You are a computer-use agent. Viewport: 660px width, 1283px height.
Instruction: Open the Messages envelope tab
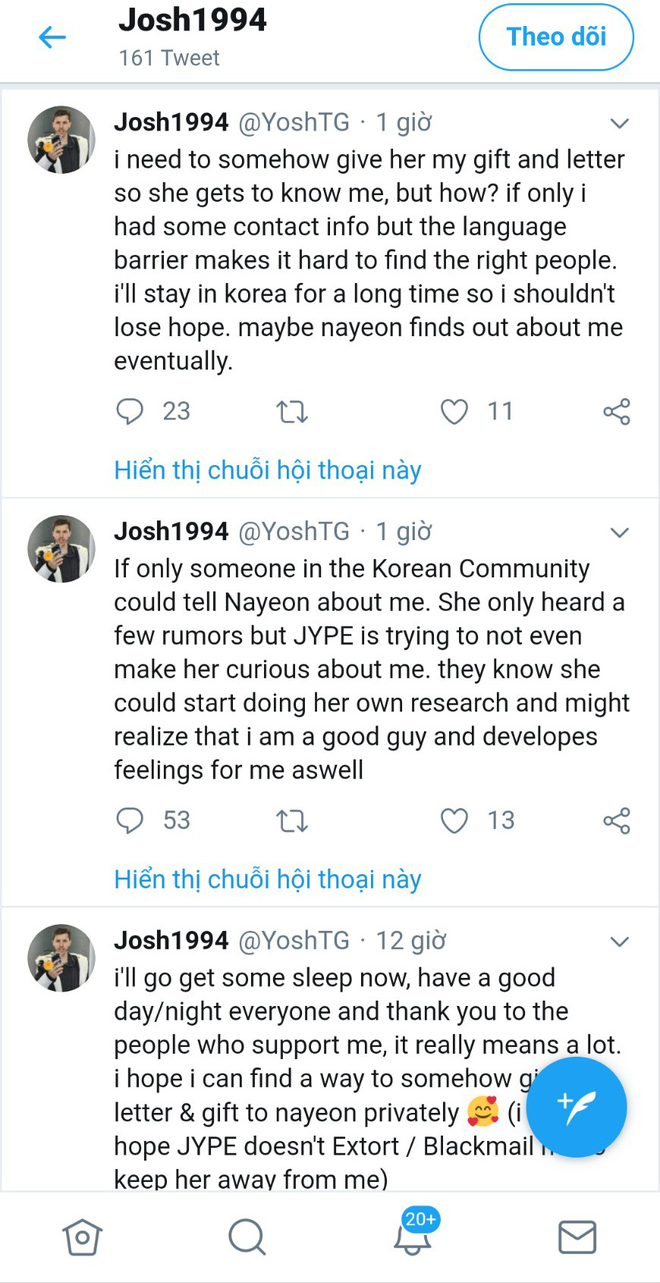point(577,1237)
